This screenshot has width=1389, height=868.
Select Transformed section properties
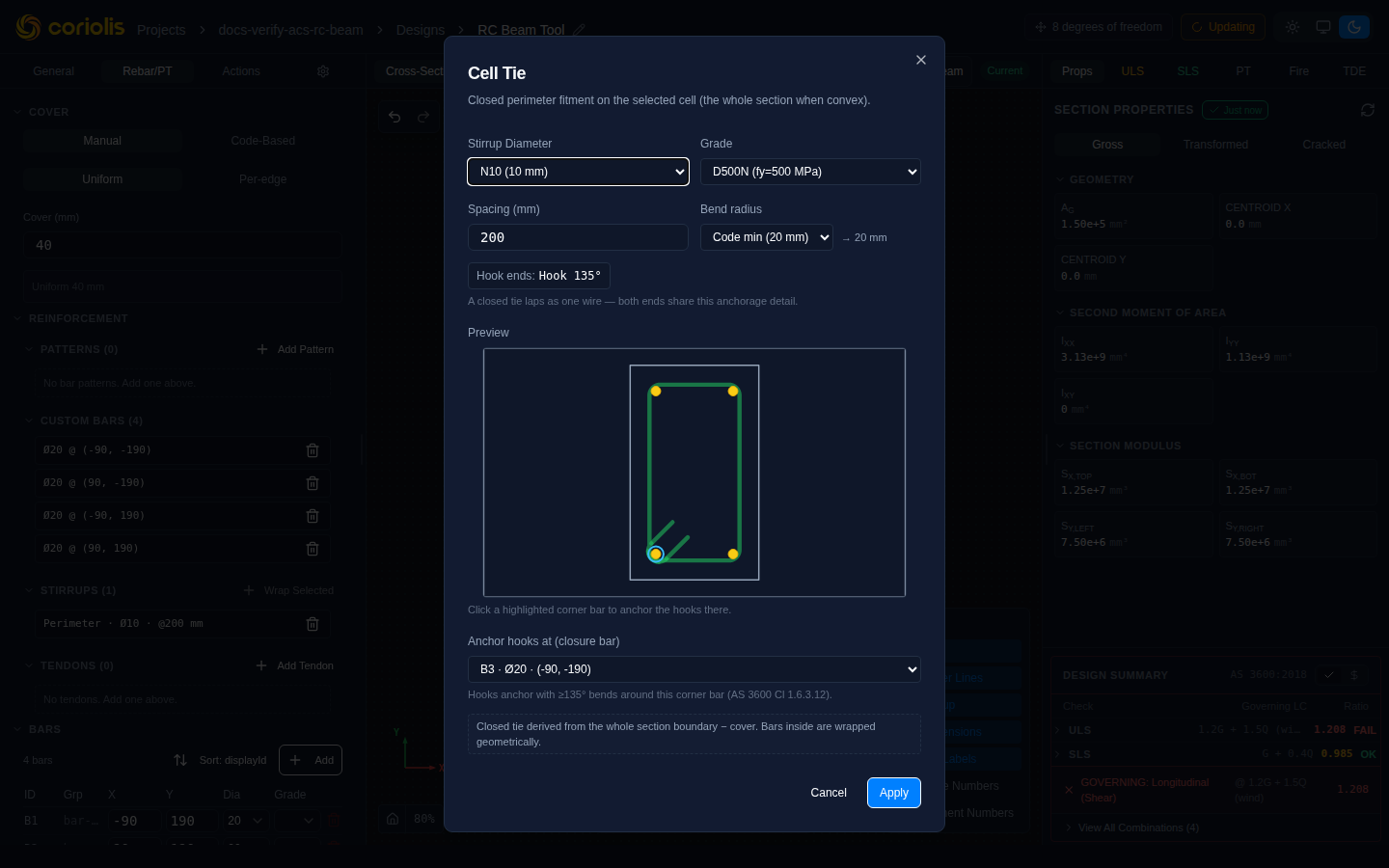[x=1215, y=145]
